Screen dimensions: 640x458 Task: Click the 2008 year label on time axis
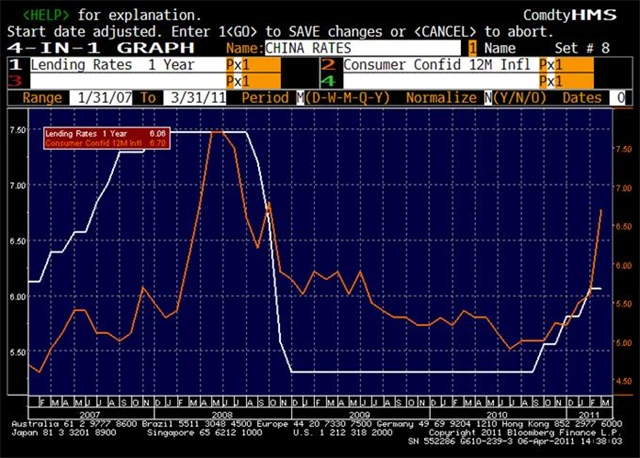(222, 414)
